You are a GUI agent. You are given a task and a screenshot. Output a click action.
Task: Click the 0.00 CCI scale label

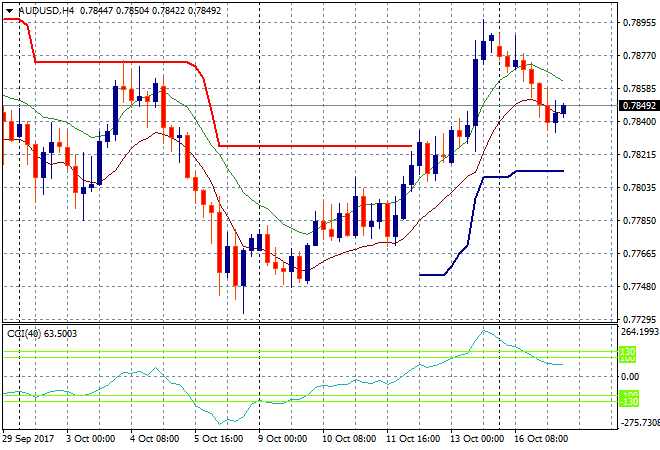630,377
